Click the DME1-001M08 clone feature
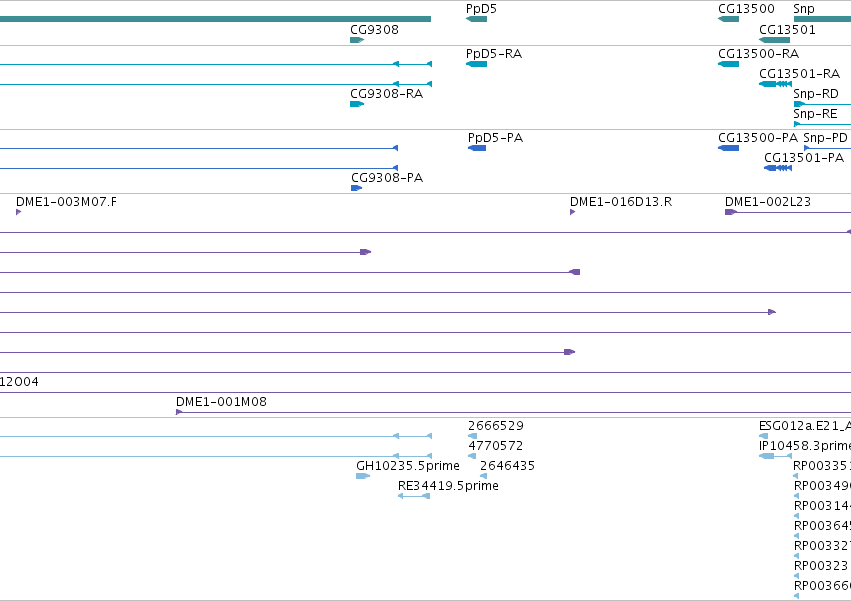The height and width of the screenshot is (601, 851). pos(513,412)
